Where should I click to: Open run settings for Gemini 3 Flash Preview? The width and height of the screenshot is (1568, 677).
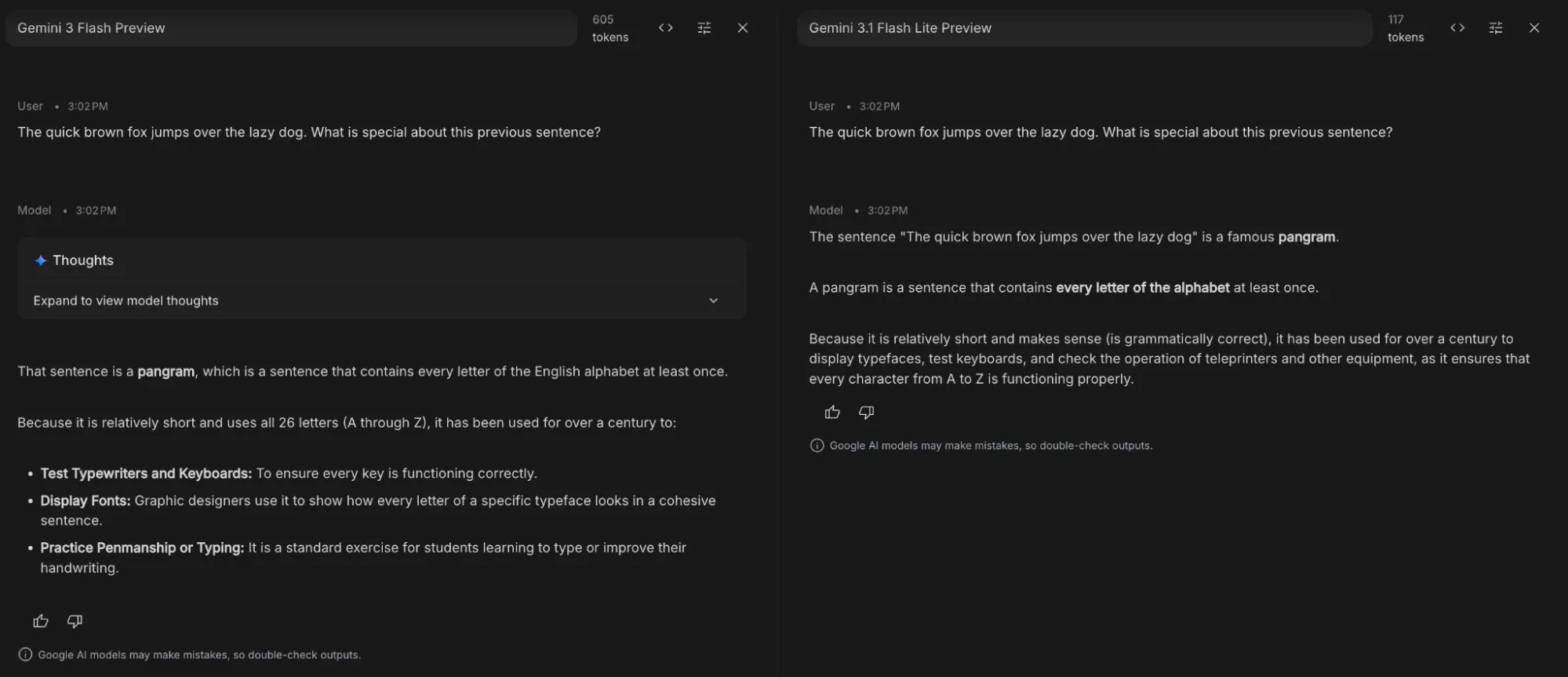tap(704, 27)
